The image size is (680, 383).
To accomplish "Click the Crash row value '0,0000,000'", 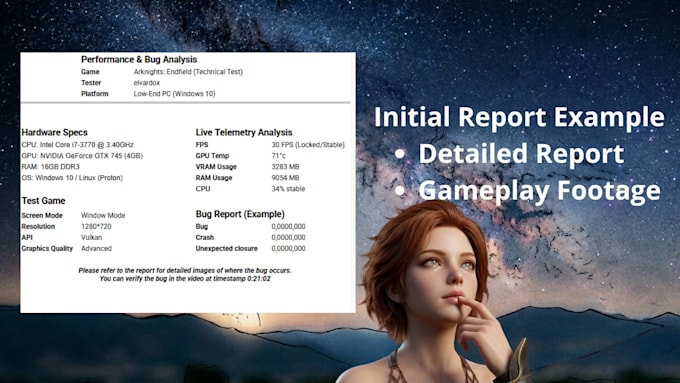I will coord(288,237).
